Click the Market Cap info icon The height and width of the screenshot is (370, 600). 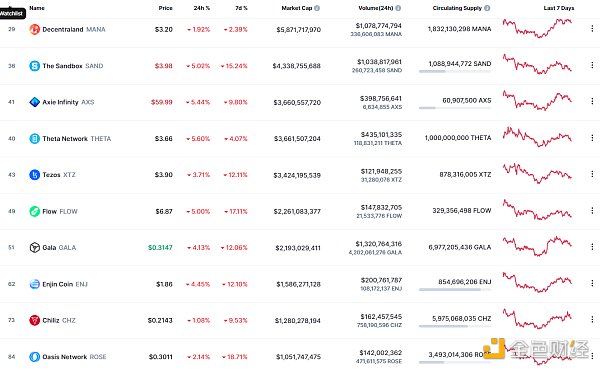[x=317, y=8]
